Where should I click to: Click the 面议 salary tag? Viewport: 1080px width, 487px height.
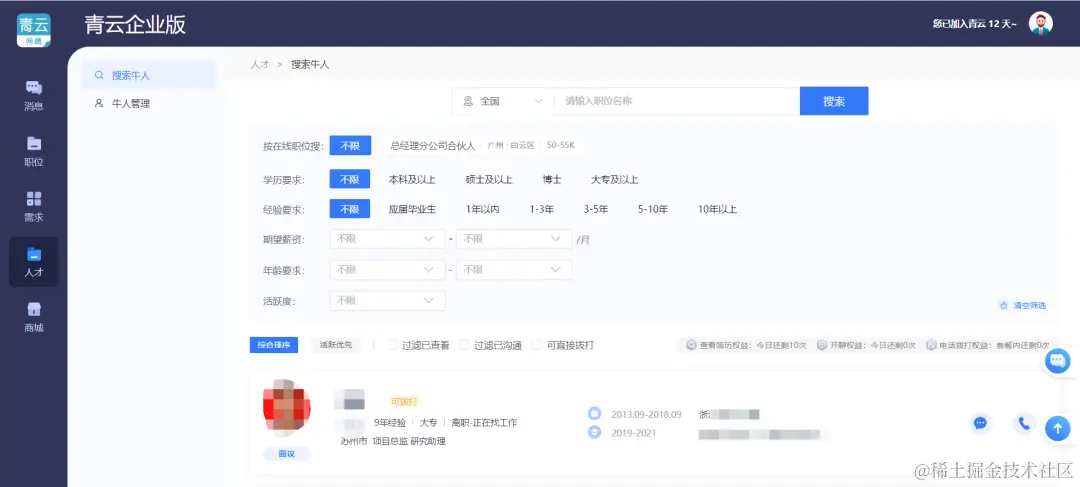coord(287,454)
